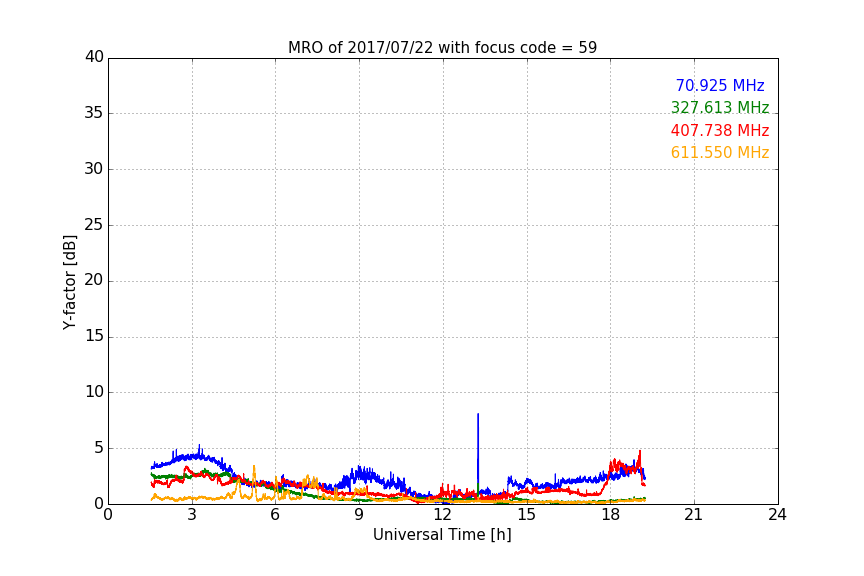Click the 'Universal Time [h]' axis label
Screen dimensions: 864x576
point(442,535)
